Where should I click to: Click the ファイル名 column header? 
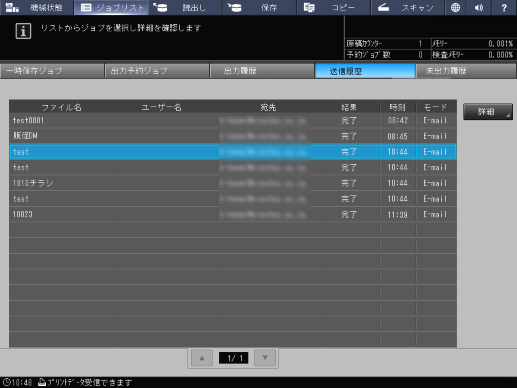[61, 107]
